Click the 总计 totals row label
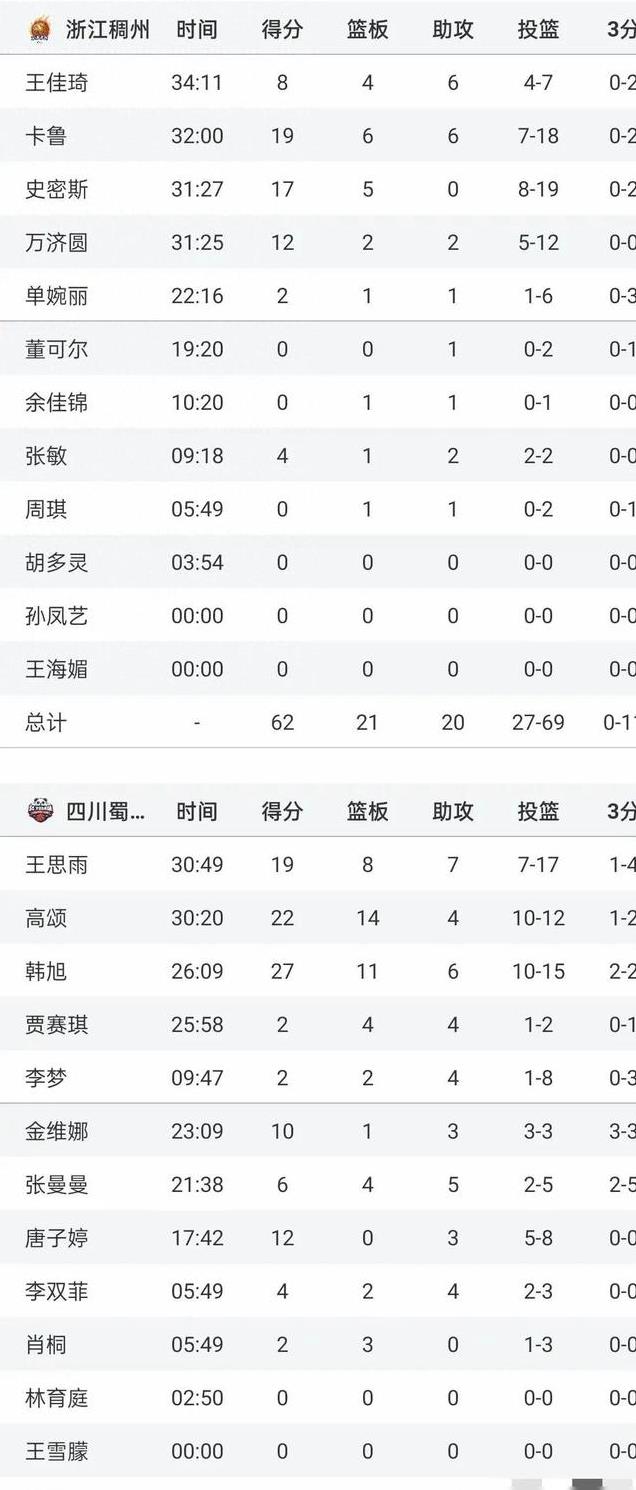This screenshot has height=1490, width=636. [x=46, y=722]
